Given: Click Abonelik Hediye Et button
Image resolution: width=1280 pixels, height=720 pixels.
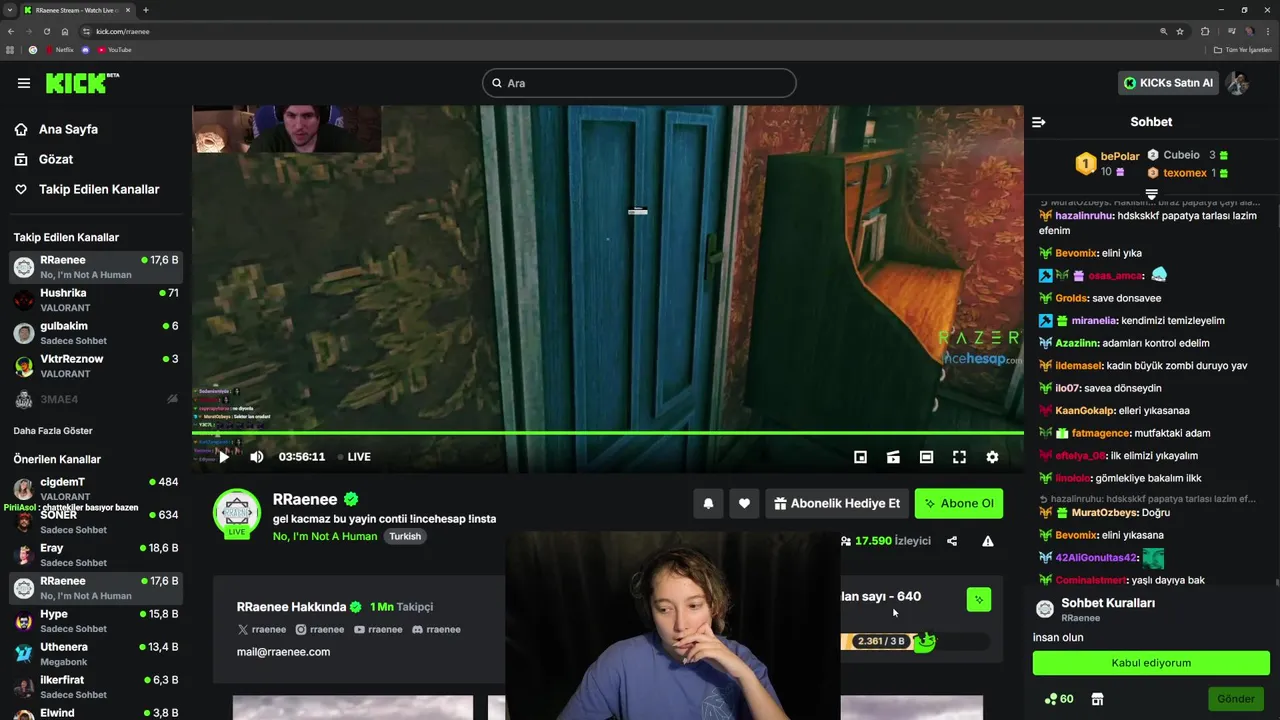Looking at the screenshot, I should click(837, 503).
